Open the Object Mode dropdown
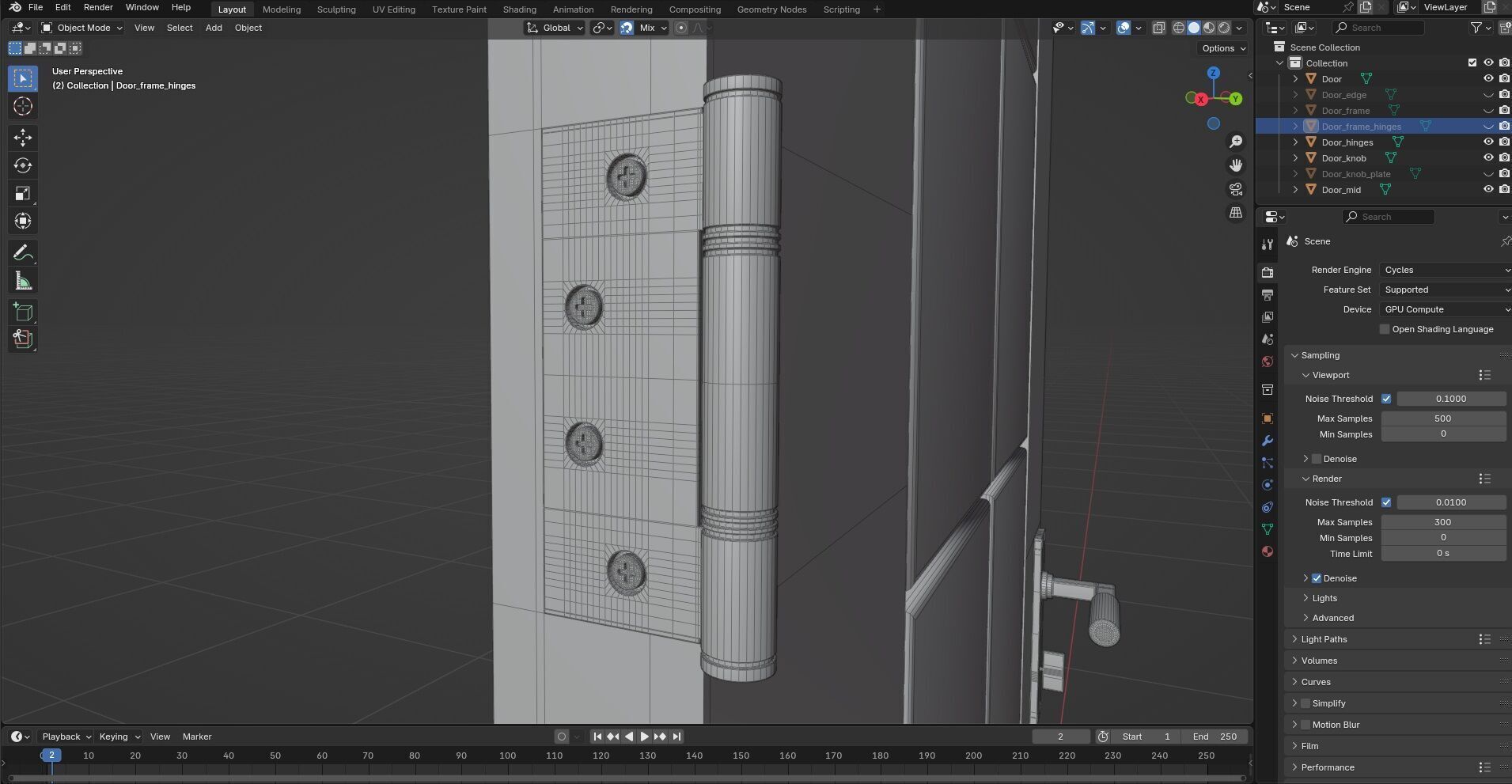 click(81, 28)
